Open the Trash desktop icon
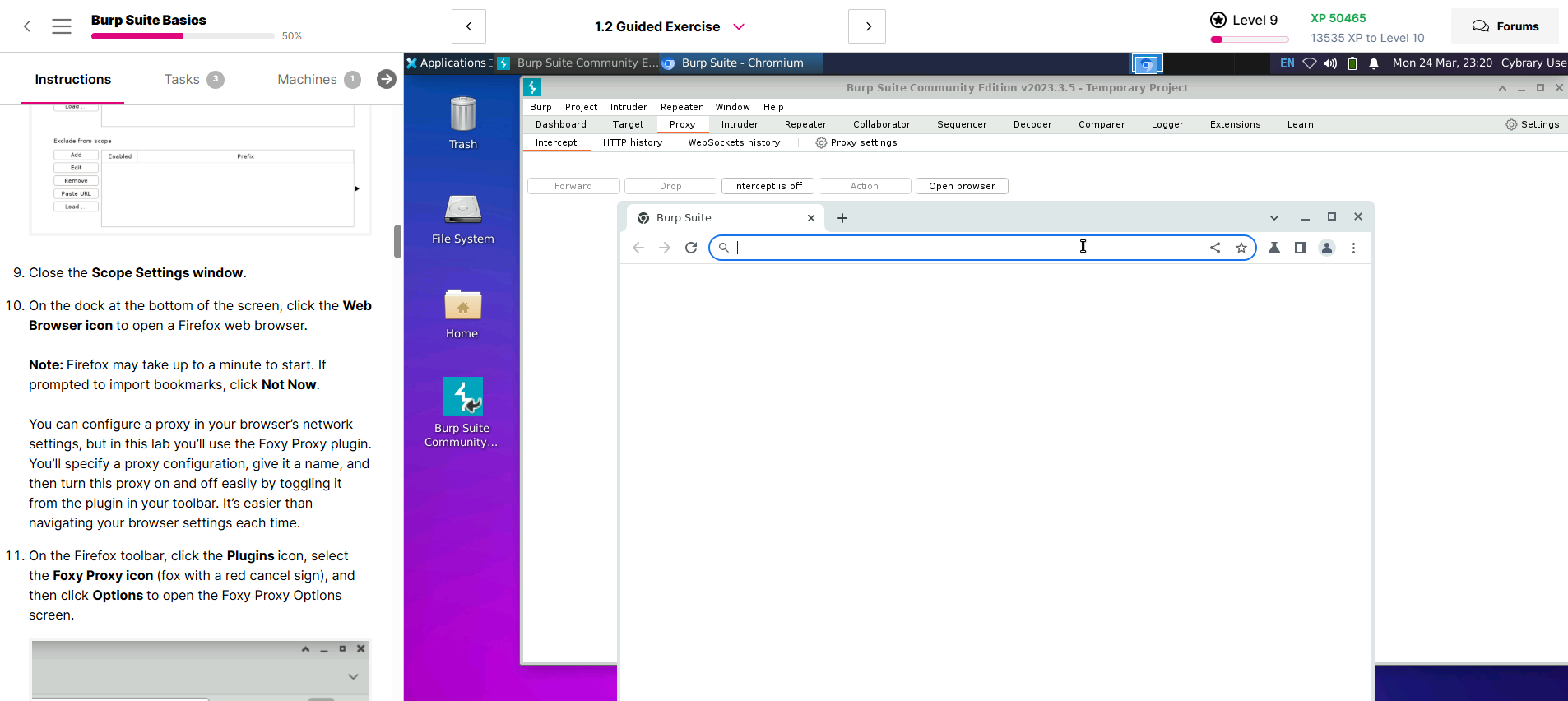The height and width of the screenshot is (701, 1568). 462,123
